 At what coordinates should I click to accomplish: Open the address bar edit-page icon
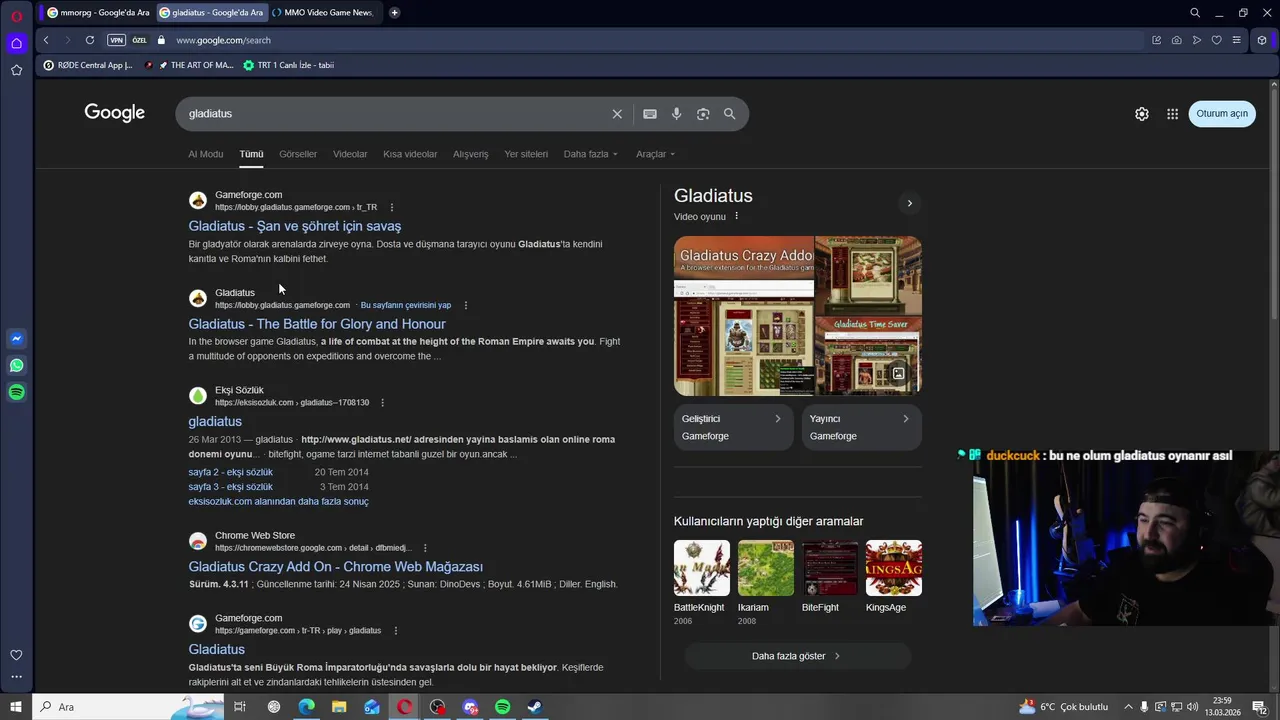click(1156, 40)
